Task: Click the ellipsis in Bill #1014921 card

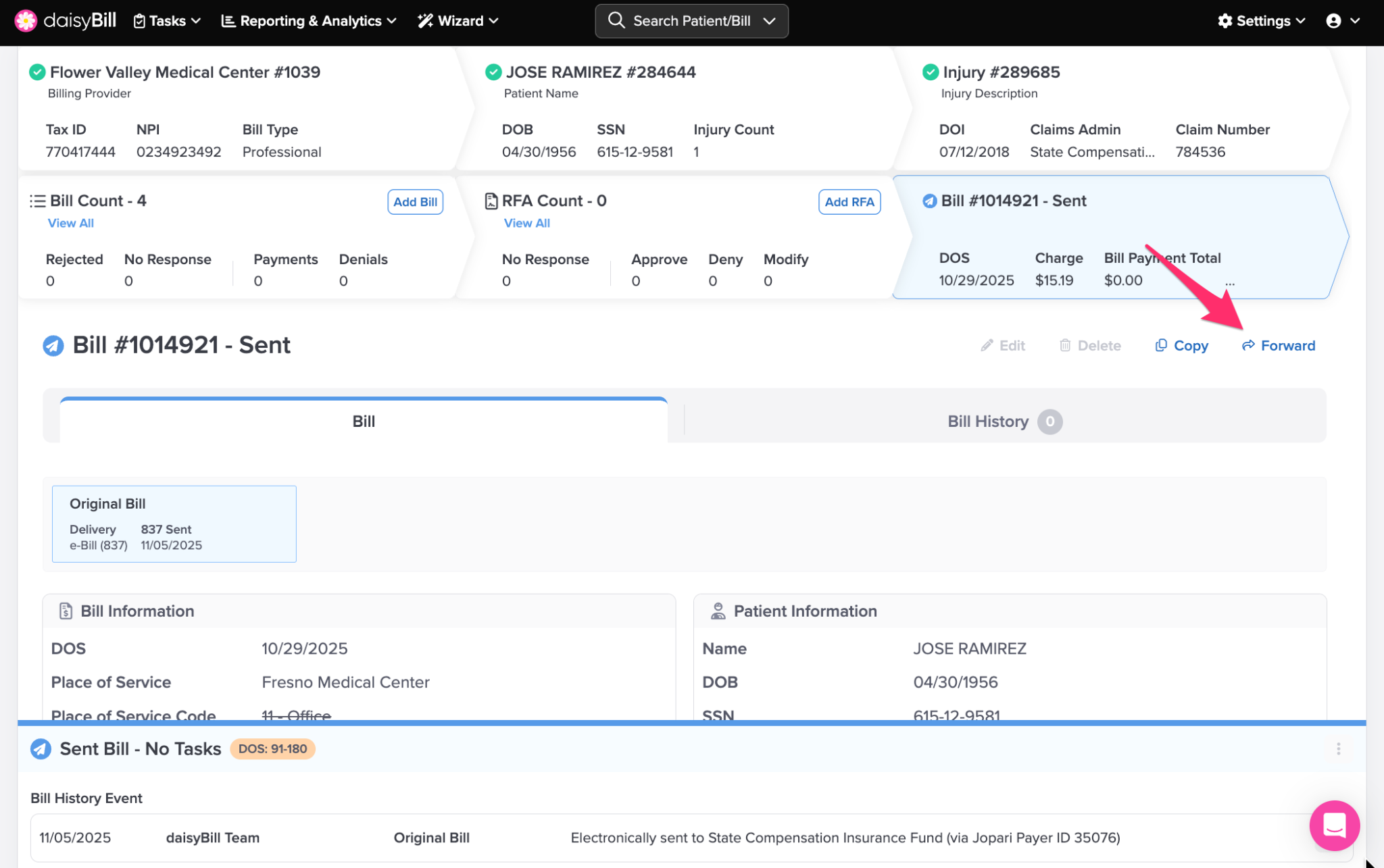Action: pos(1230,283)
